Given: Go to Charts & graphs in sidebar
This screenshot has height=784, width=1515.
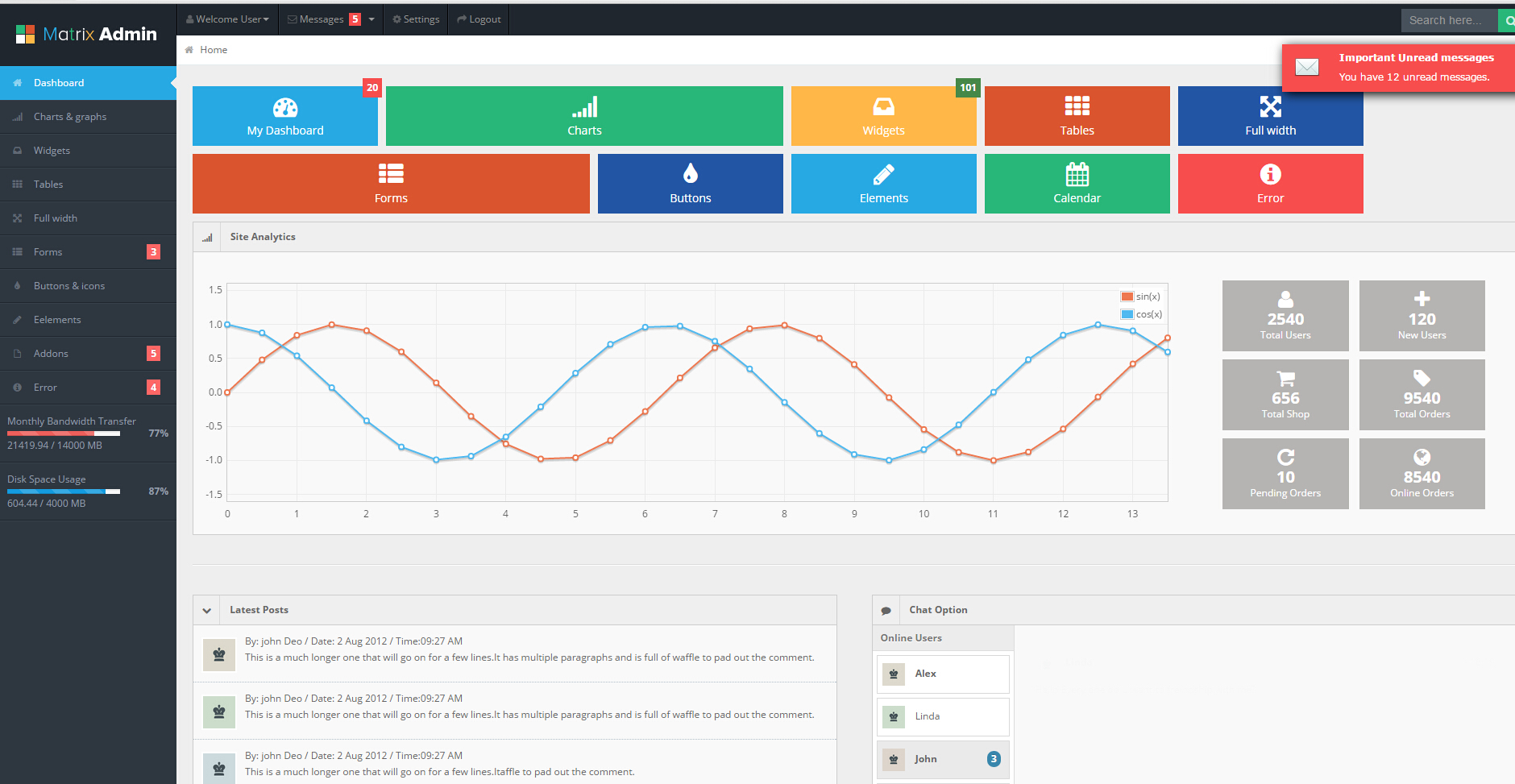Looking at the screenshot, I should tap(88, 117).
